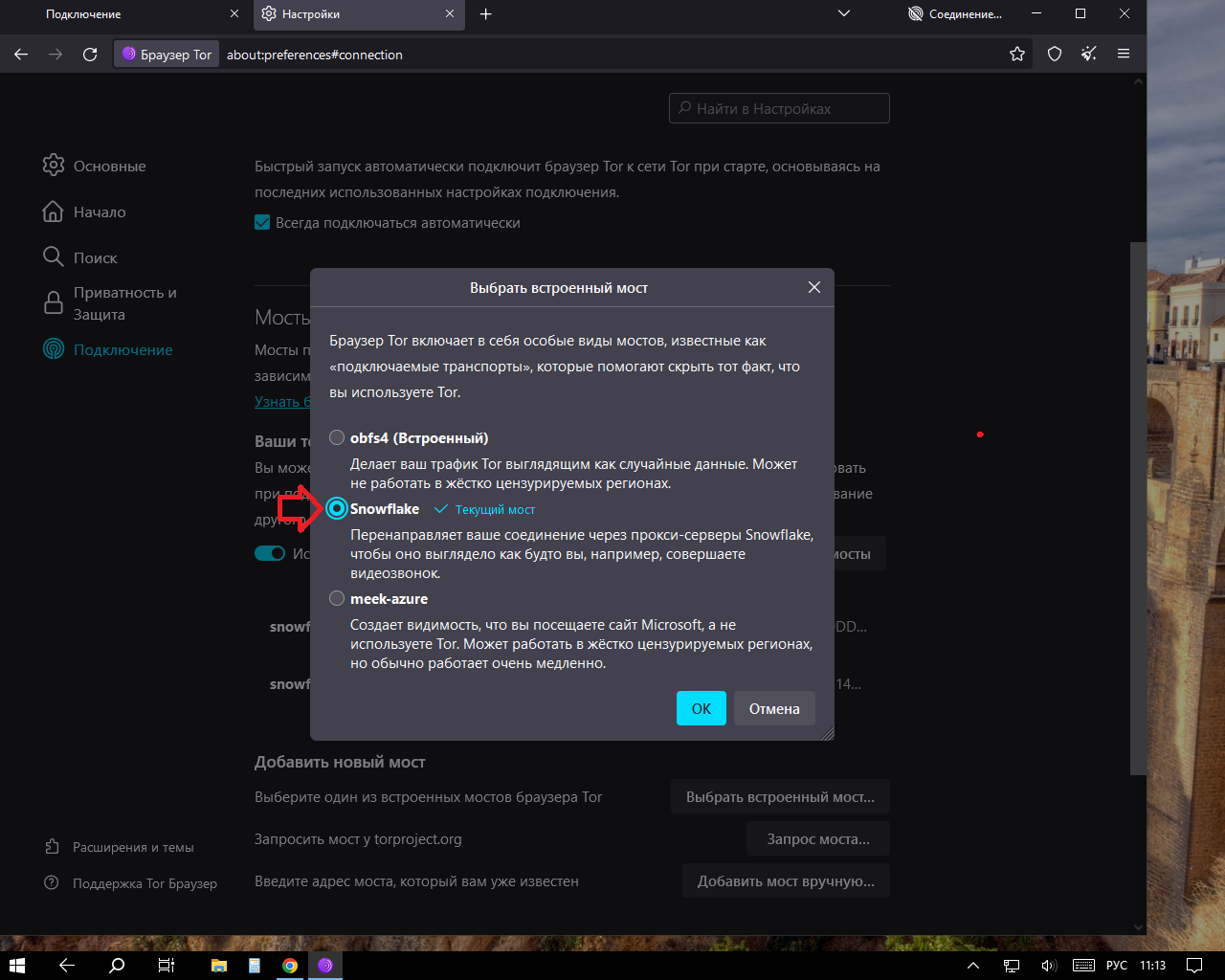Open the volume control in tray
The width and height of the screenshot is (1225, 980).
(x=1048, y=966)
